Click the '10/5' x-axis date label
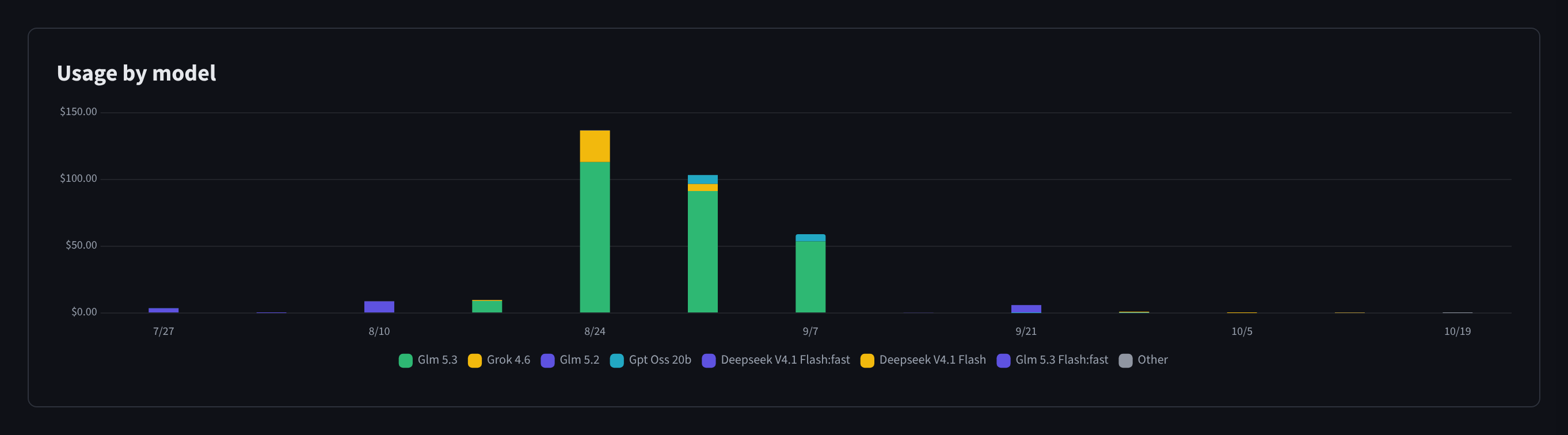1568x435 pixels. (x=1242, y=331)
